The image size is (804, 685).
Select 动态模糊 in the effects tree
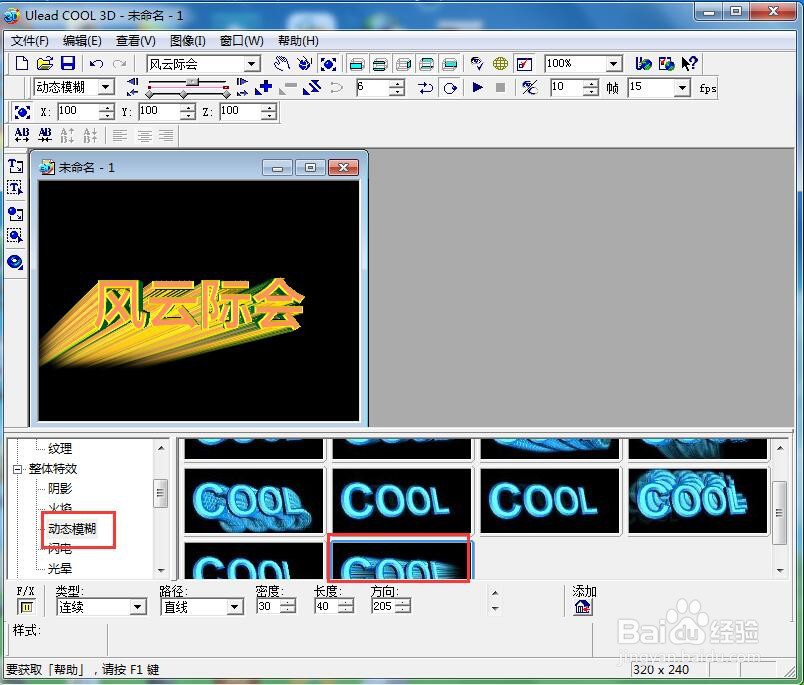pyautogui.click(x=72, y=529)
